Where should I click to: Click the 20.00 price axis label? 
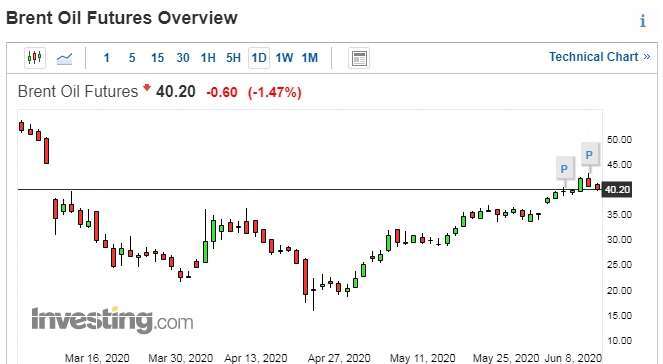(x=619, y=291)
